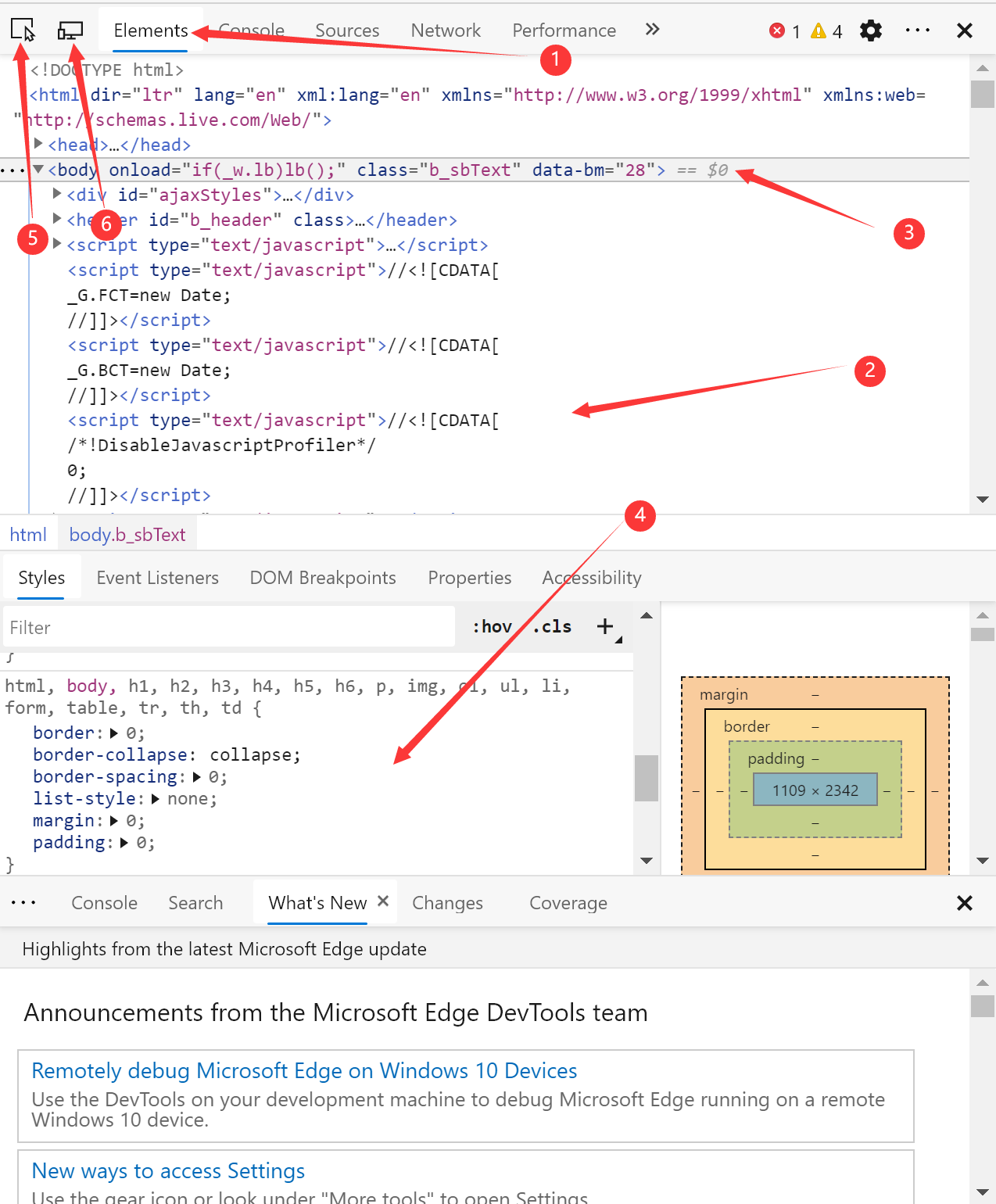Open the top-right DevTools three-dot menu
996x1204 pixels.
coord(918,30)
